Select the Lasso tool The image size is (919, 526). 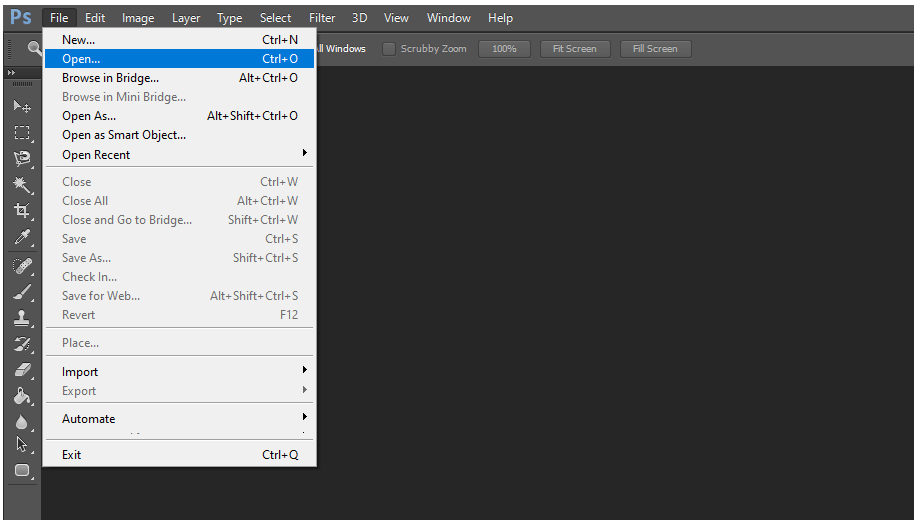point(22,158)
